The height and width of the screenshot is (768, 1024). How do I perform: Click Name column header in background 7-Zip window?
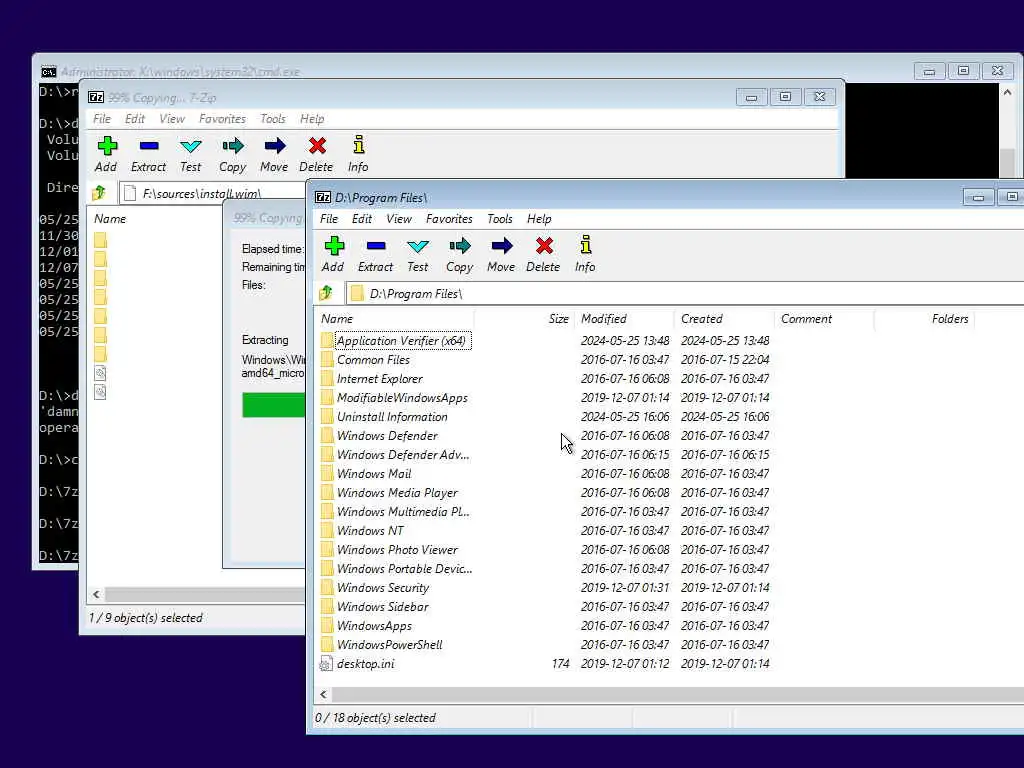click(x=110, y=219)
